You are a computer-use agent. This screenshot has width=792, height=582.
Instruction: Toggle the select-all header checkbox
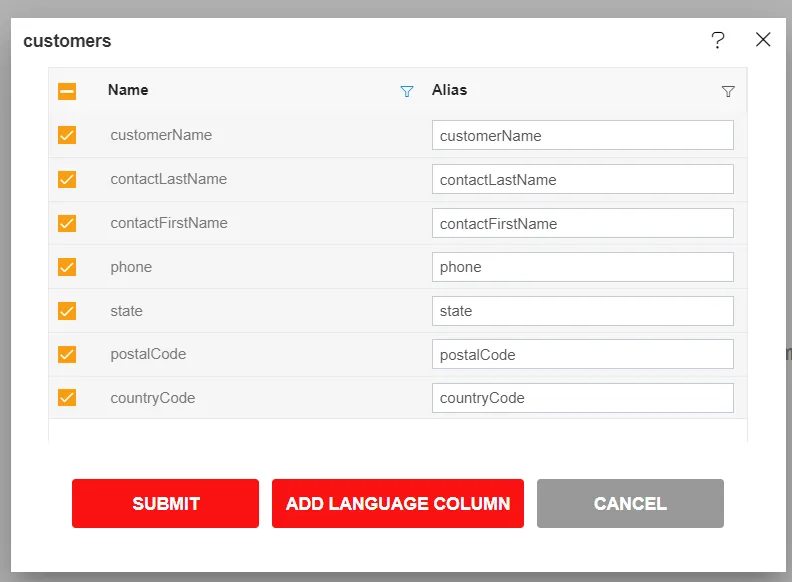(x=67, y=91)
